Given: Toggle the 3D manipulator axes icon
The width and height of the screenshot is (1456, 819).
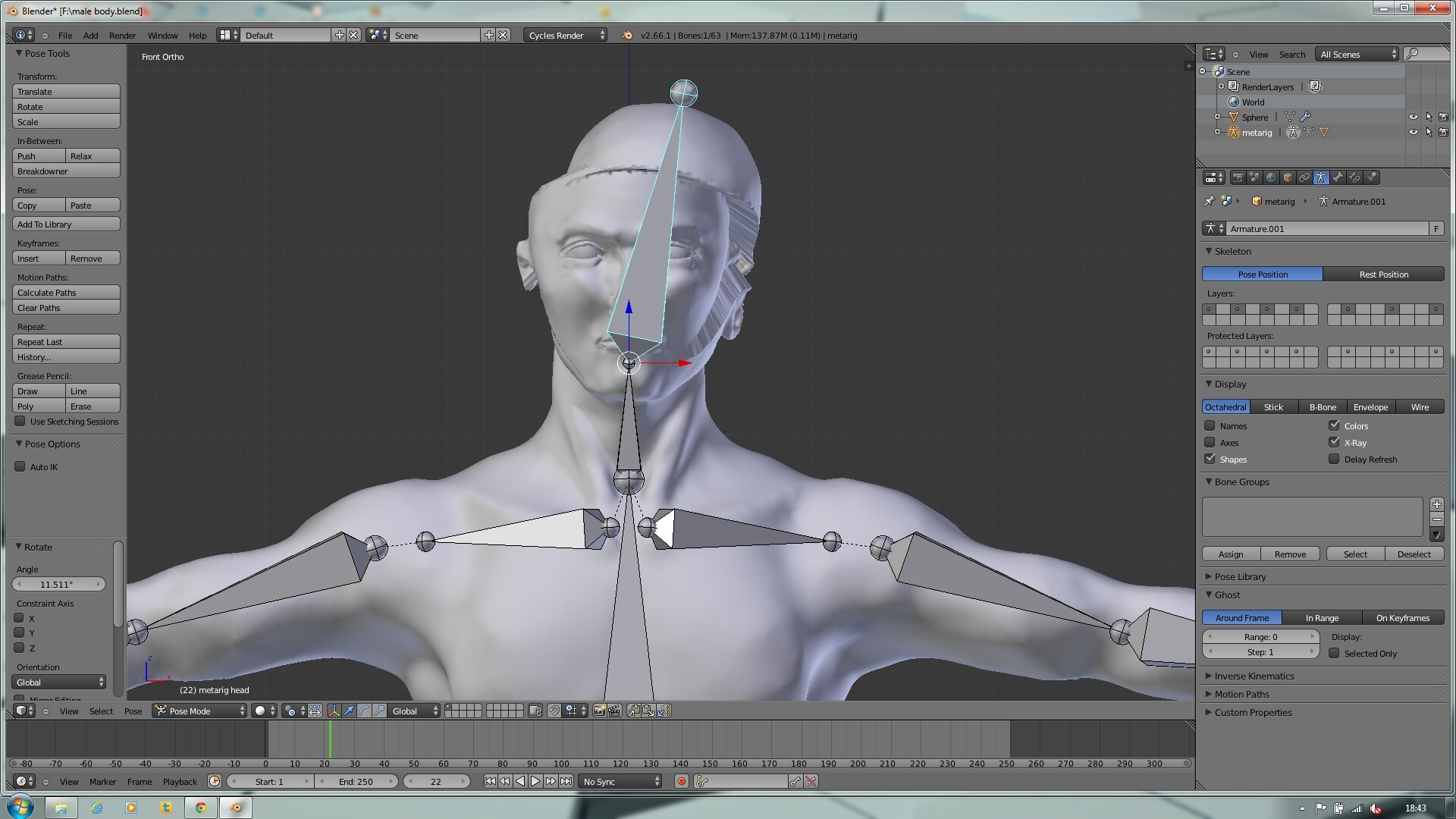Looking at the screenshot, I should point(334,711).
